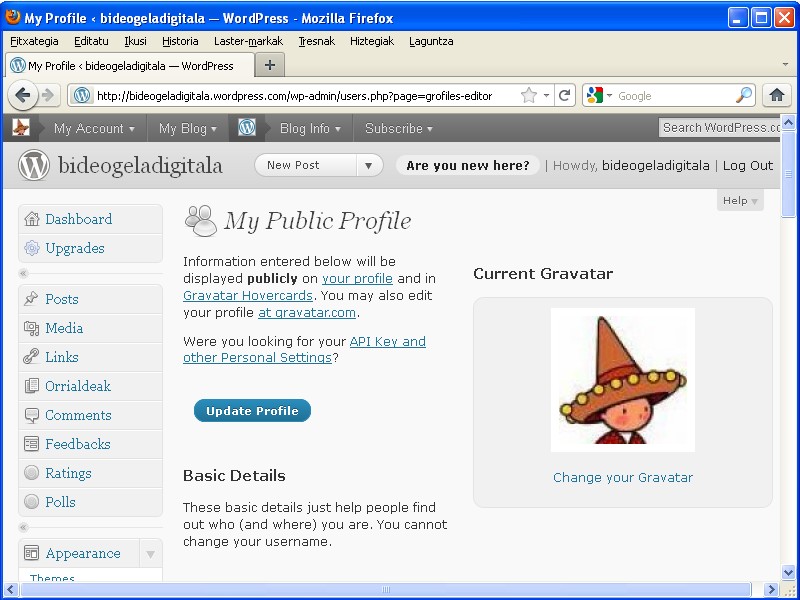Log Out of WordPress
This screenshot has height=600, width=800.
(x=748, y=165)
